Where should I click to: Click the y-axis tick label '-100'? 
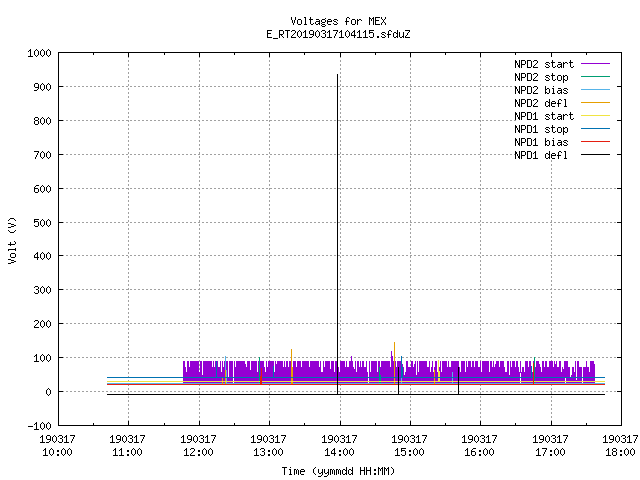40,426
